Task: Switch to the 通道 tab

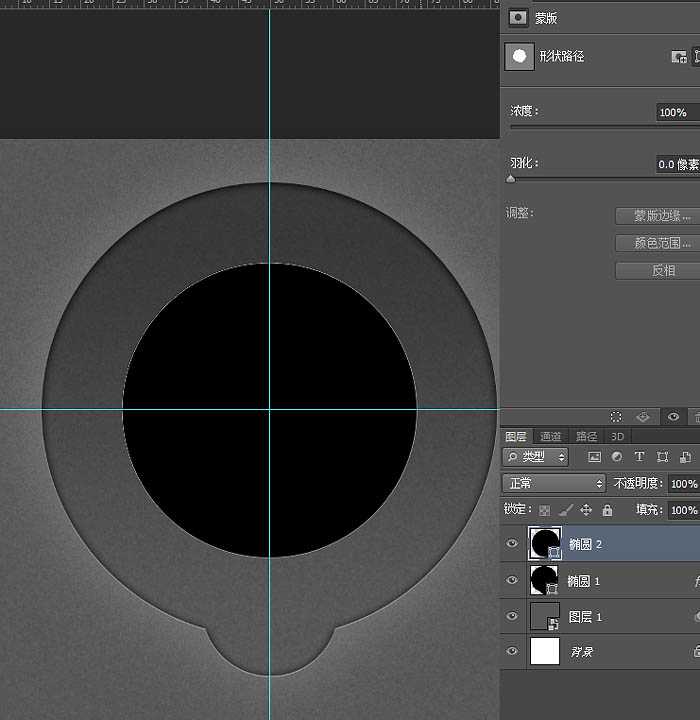Action: [x=551, y=436]
